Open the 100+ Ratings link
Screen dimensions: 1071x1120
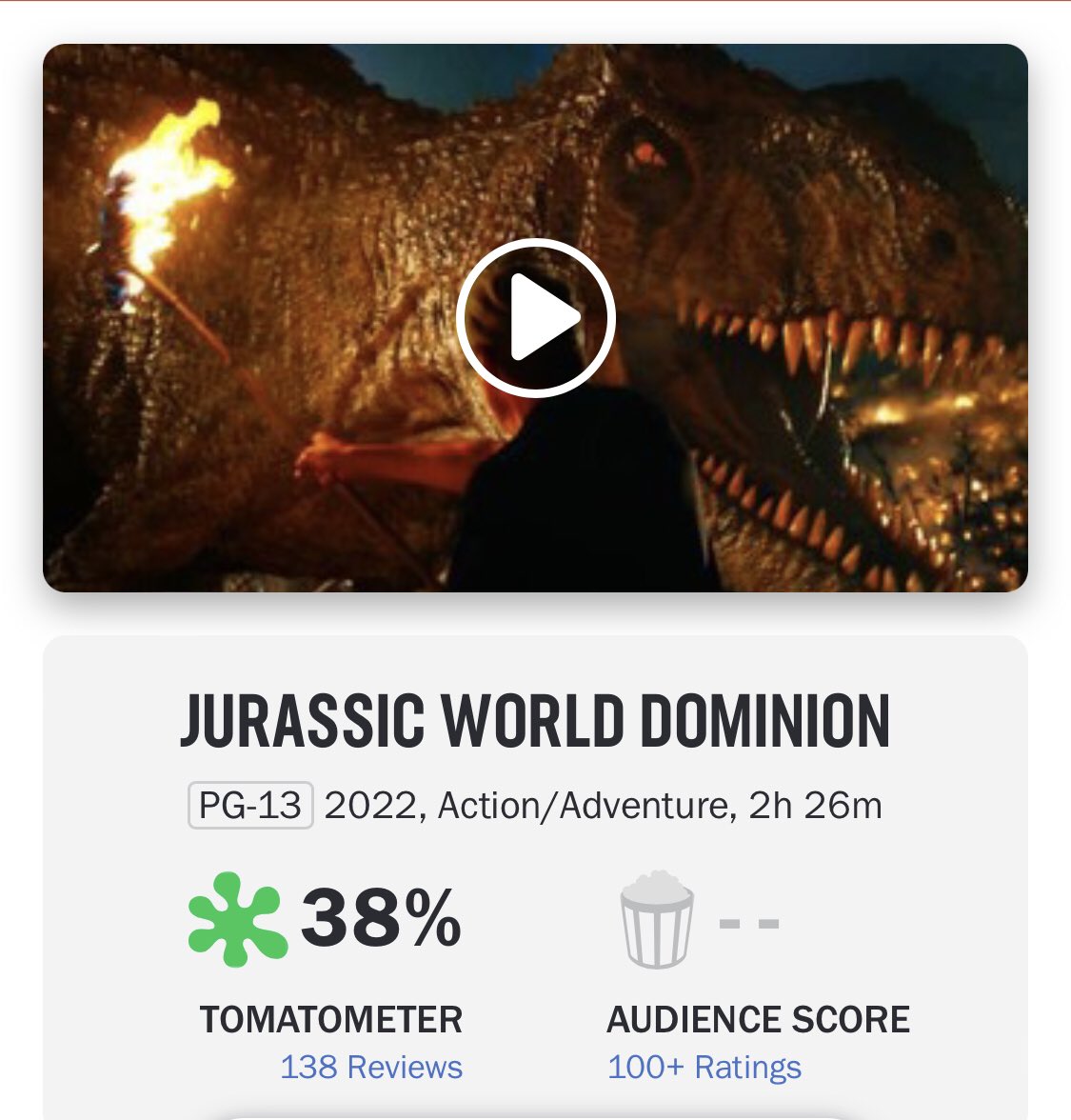click(704, 1067)
